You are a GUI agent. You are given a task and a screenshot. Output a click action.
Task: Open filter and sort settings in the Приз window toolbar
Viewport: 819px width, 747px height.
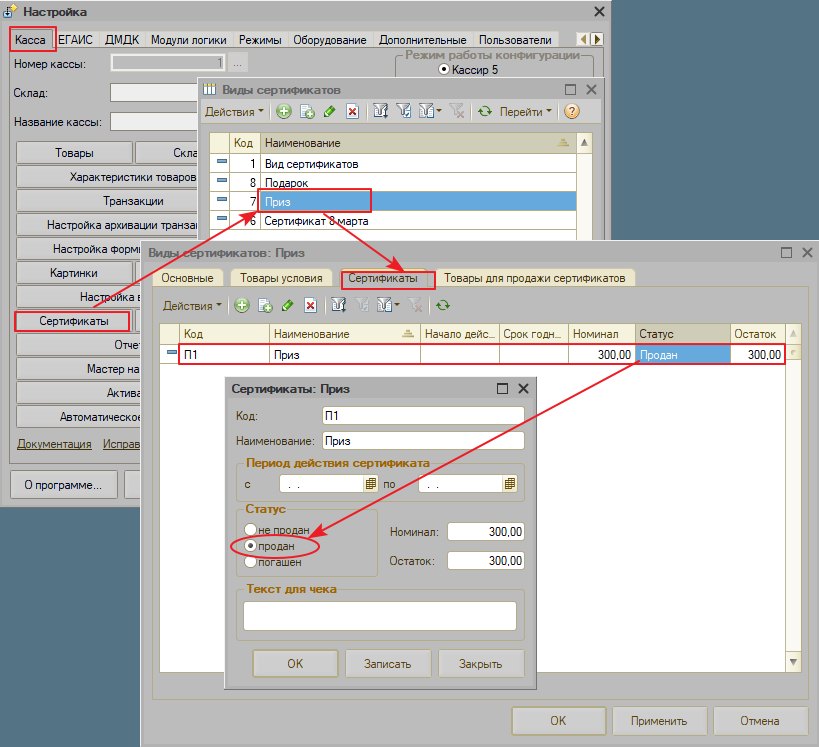coord(338,306)
